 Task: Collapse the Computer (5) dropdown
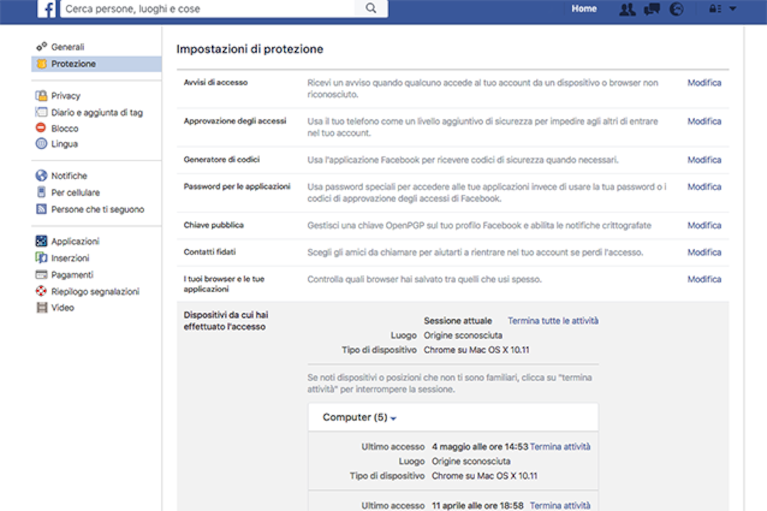pyautogui.click(x=360, y=418)
